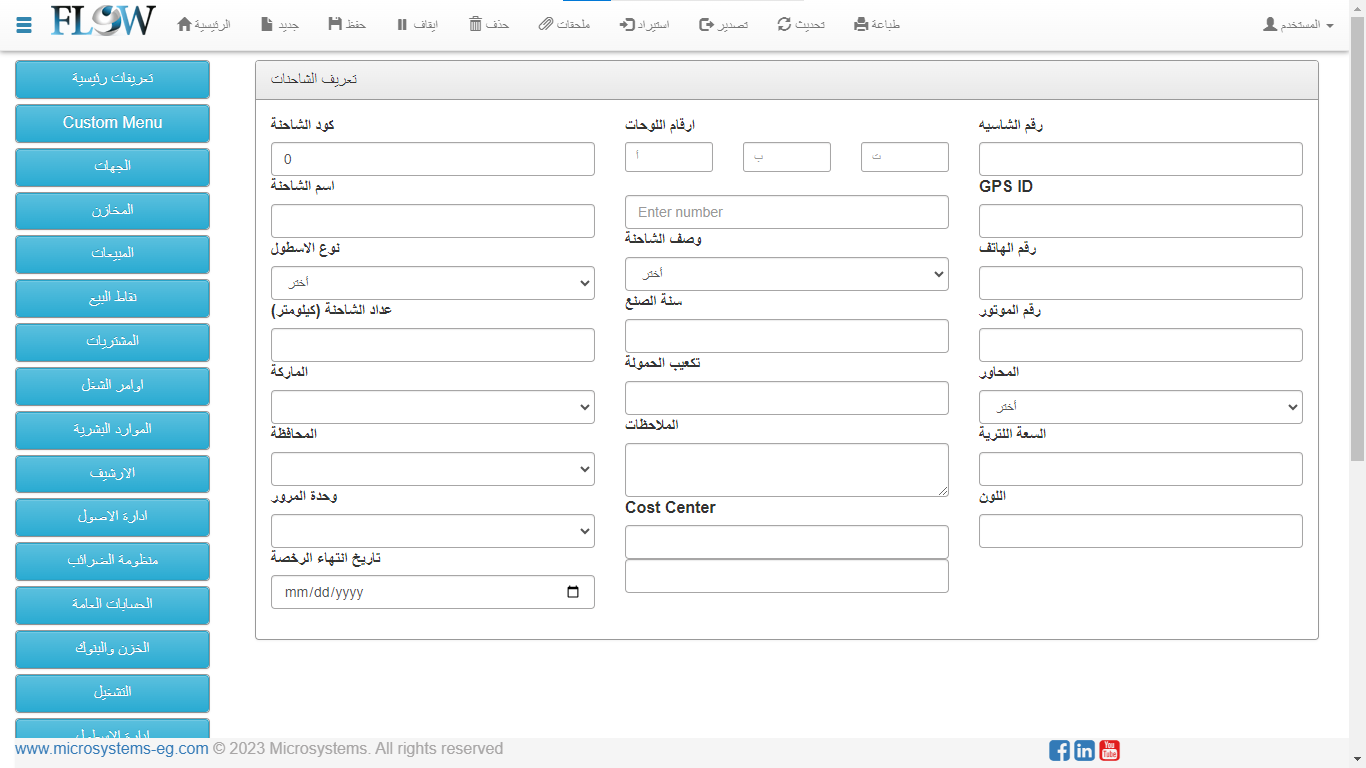Click the New (جديد) file icon

tap(267, 24)
